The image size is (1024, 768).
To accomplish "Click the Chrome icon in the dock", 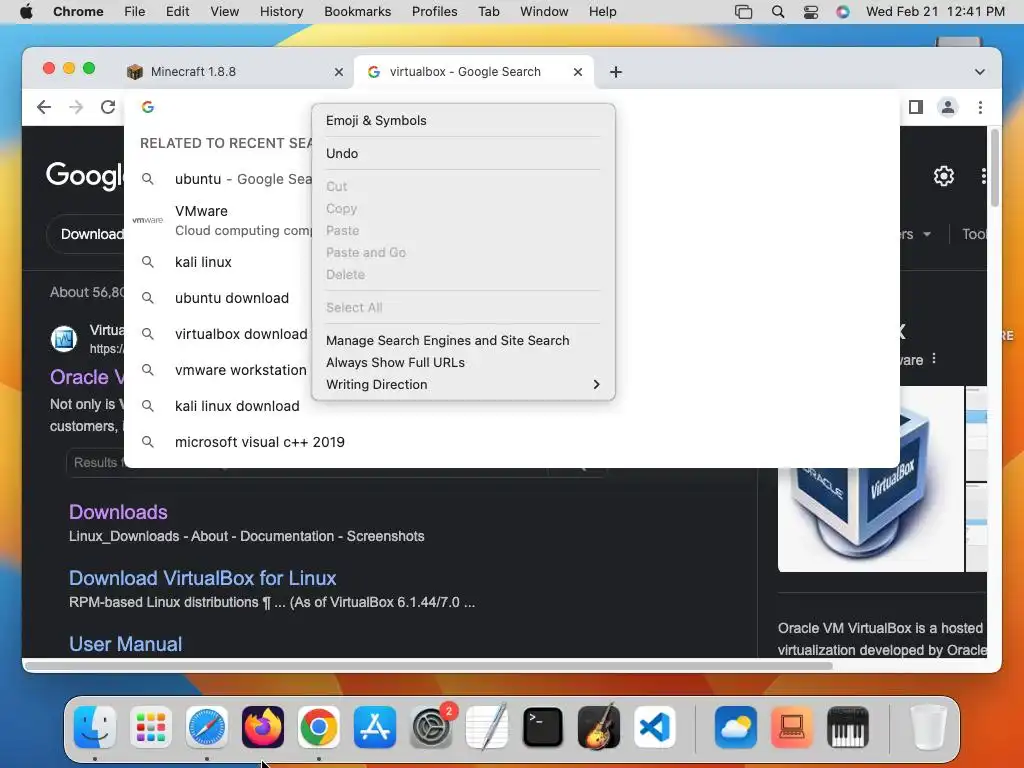I will pos(319,726).
